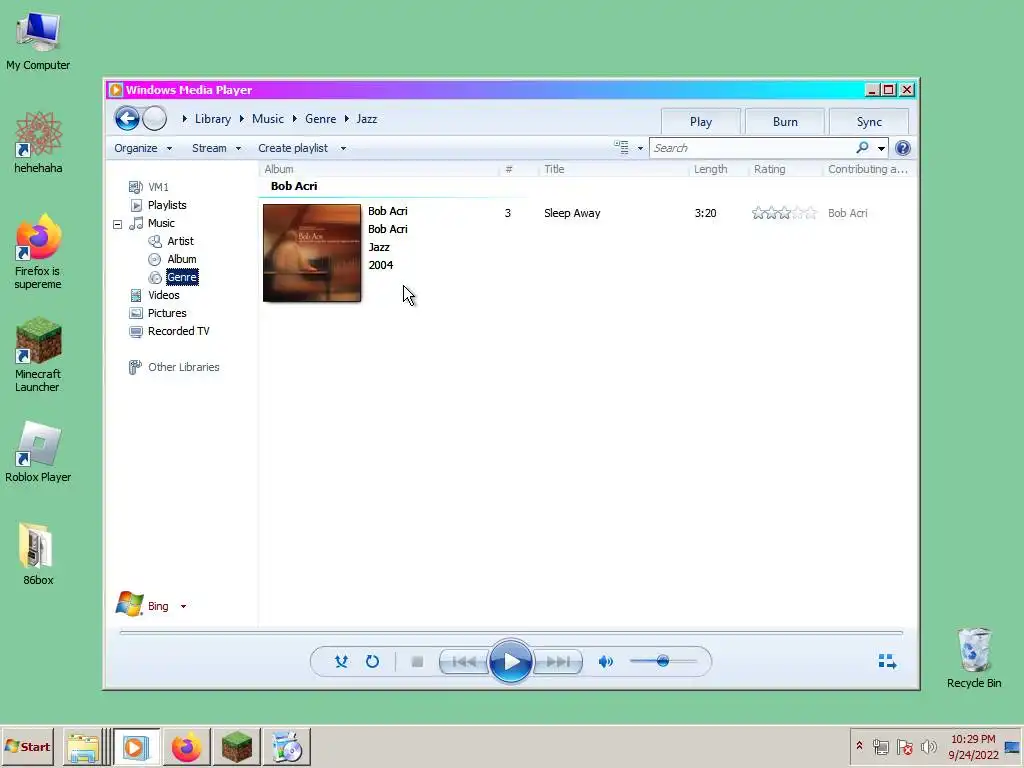
Task: Open the Organize menu
Action: [x=143, y=148]
